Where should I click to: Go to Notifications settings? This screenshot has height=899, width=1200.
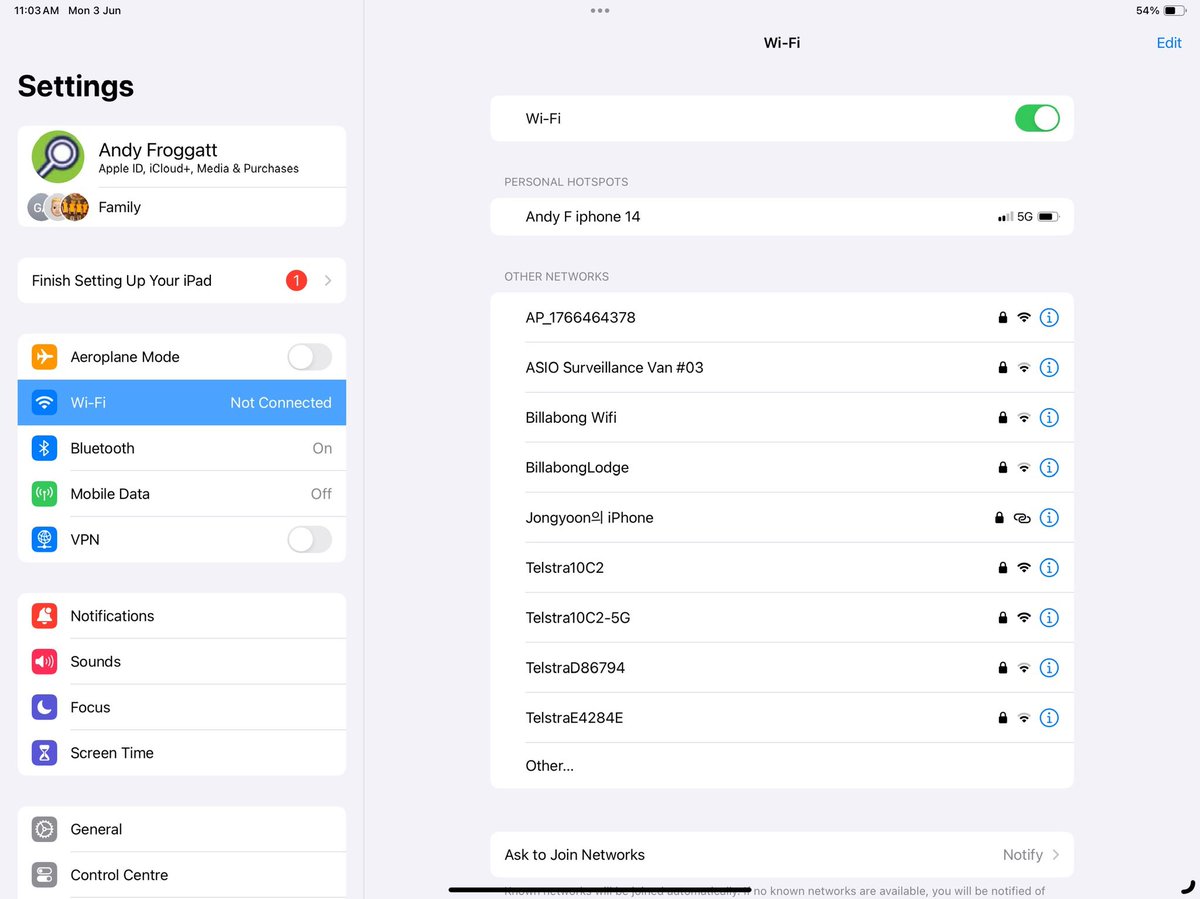tap(182, 616)
